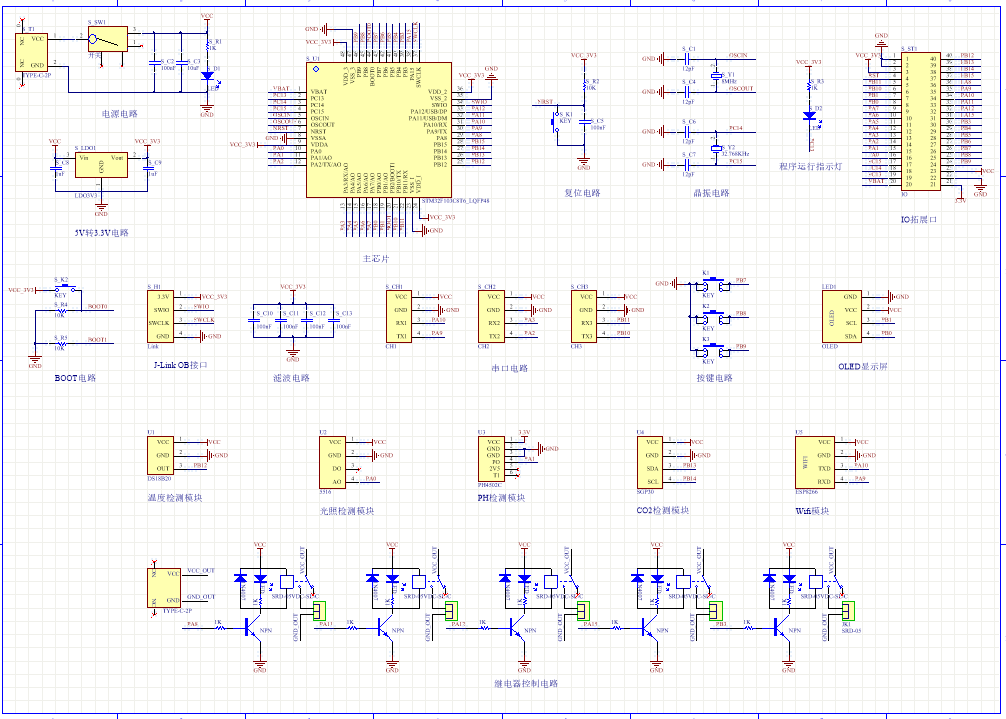
Task: Click the S_C4 12pF capacitor
Action: [x=687, y=92]
